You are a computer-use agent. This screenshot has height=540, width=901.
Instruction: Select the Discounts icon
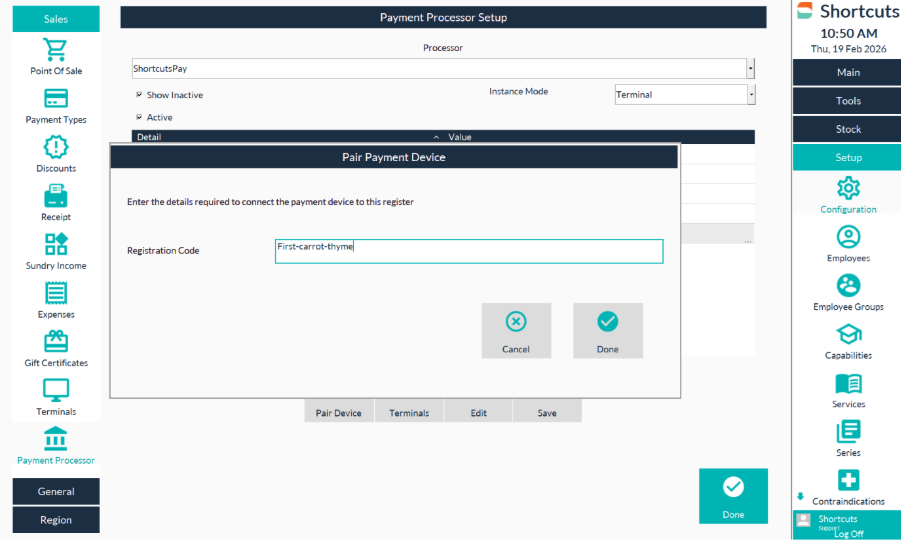coord(56,148)
